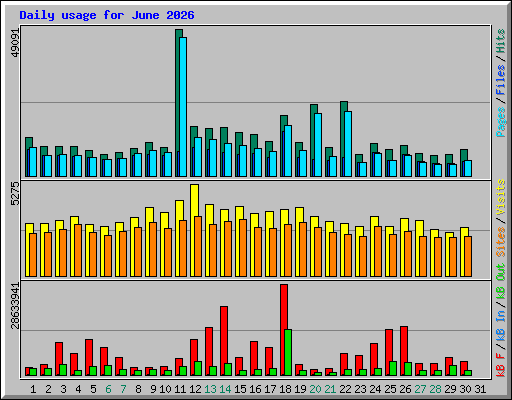Click day label 15 on the axis

[x=240, y=389]
